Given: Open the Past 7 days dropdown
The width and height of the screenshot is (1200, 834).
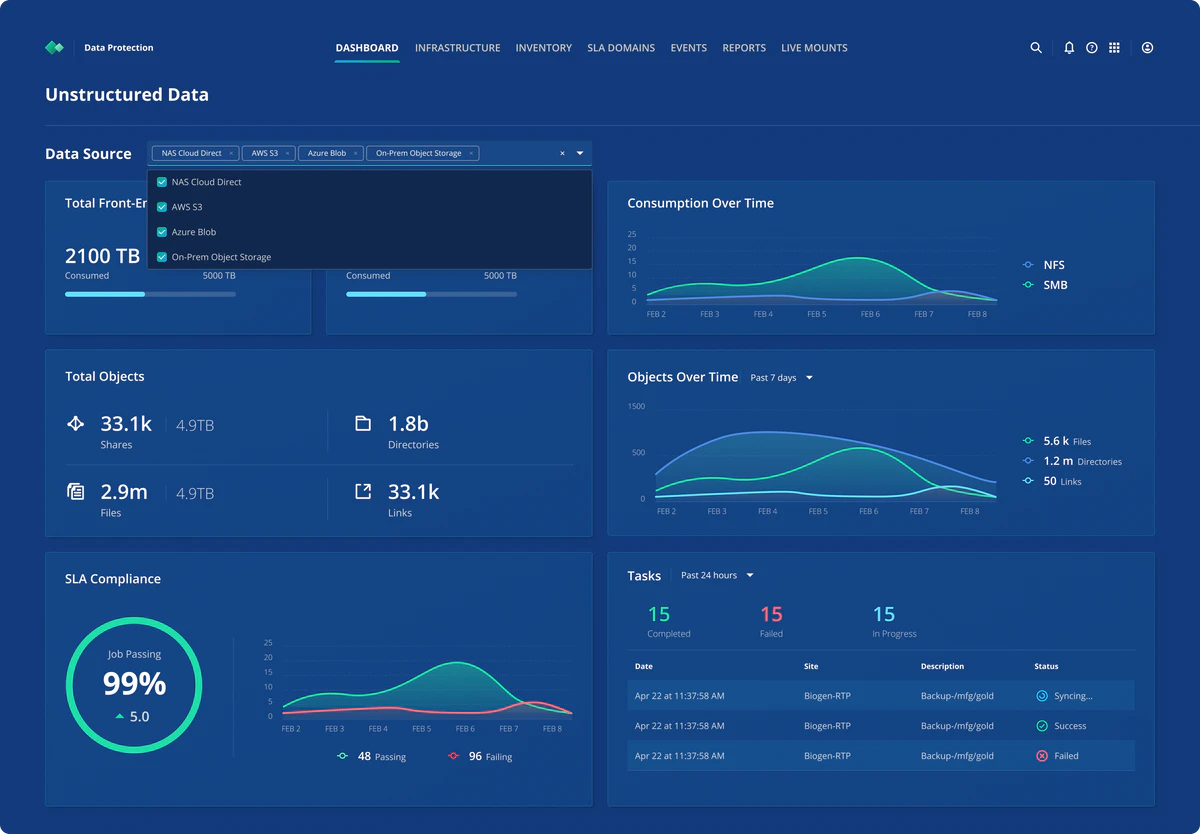Looking at the screenshot, I should click(x=781, y=378).
